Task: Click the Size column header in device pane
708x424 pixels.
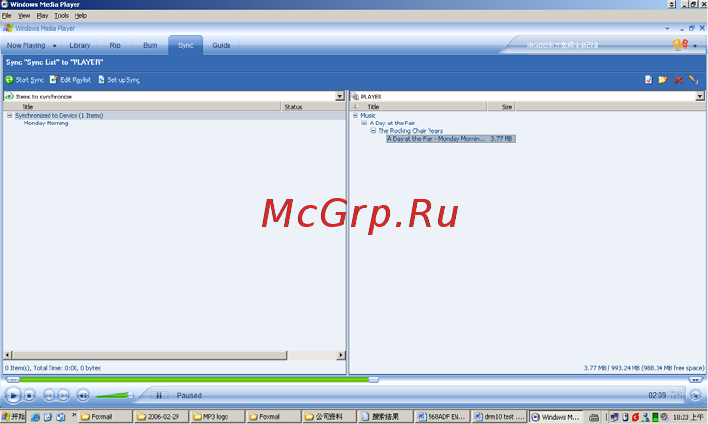Action: 501,107
